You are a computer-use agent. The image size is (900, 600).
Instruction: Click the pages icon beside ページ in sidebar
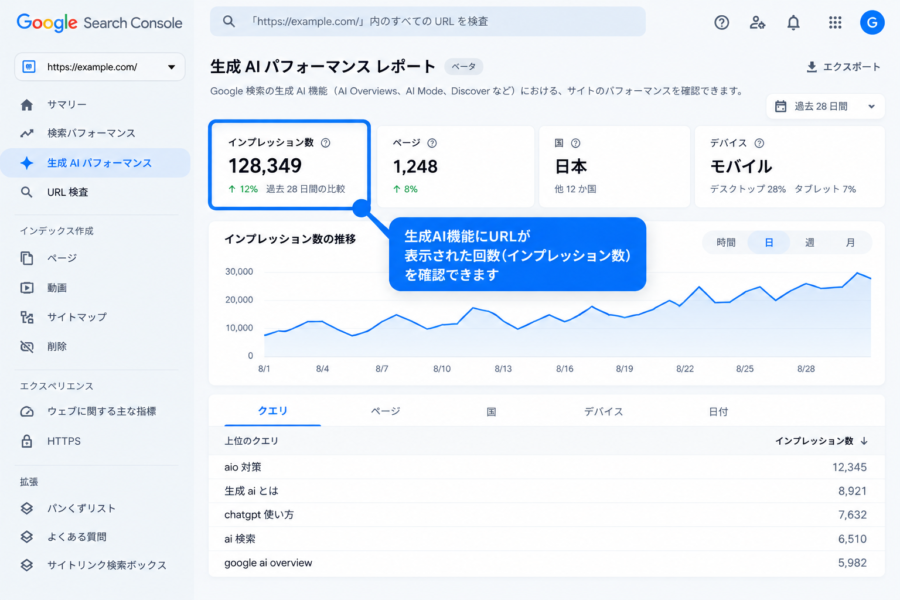point(26,258)
